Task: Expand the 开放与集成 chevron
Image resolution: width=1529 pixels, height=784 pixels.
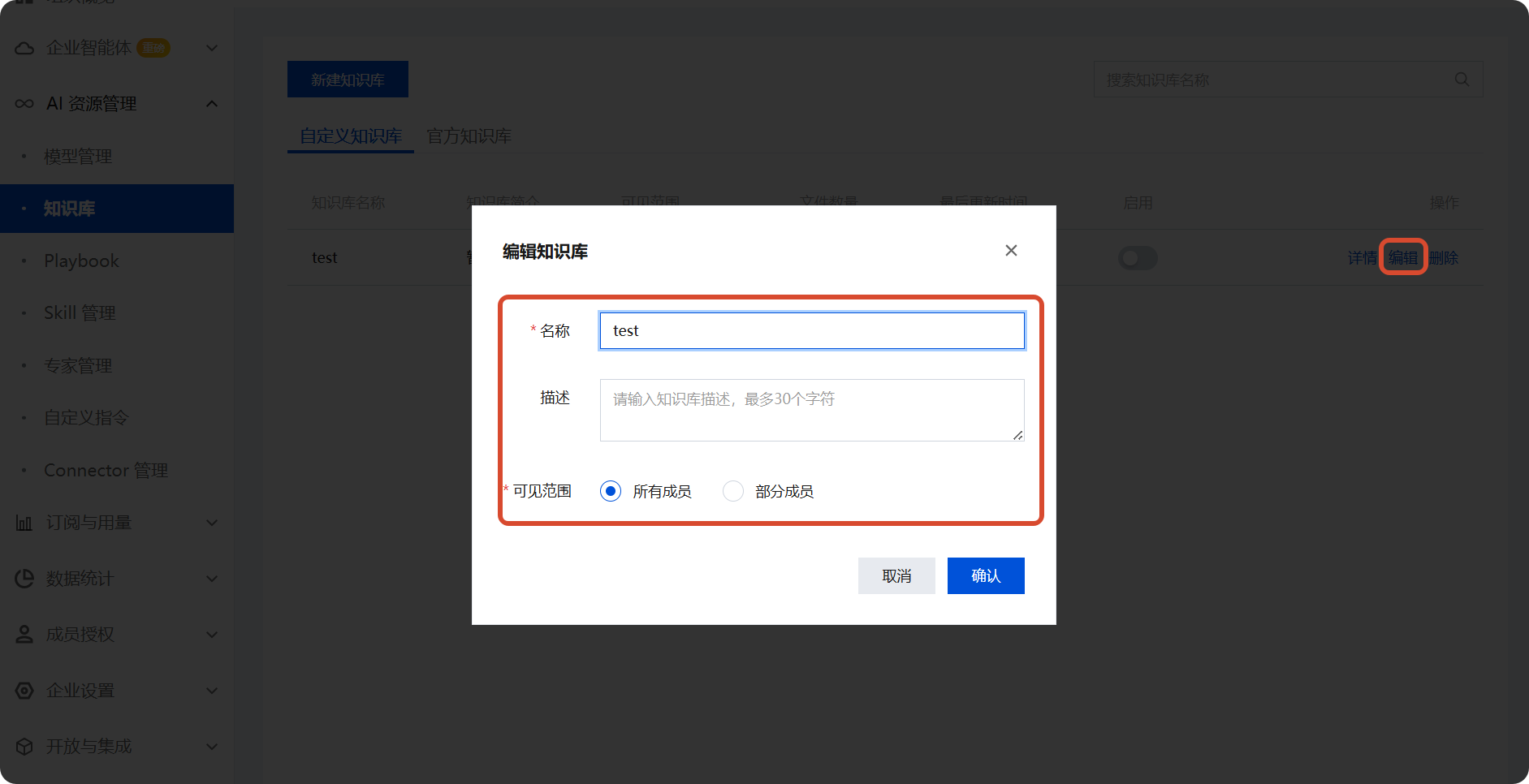Action: [x=212, y=747]
